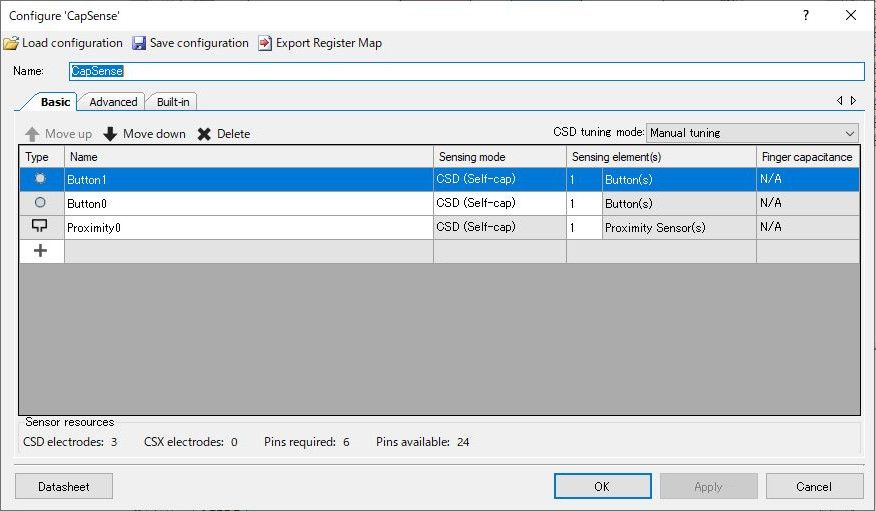Click the OK button
The height and width of the screenshot is (511, 876).
(602, 486)
